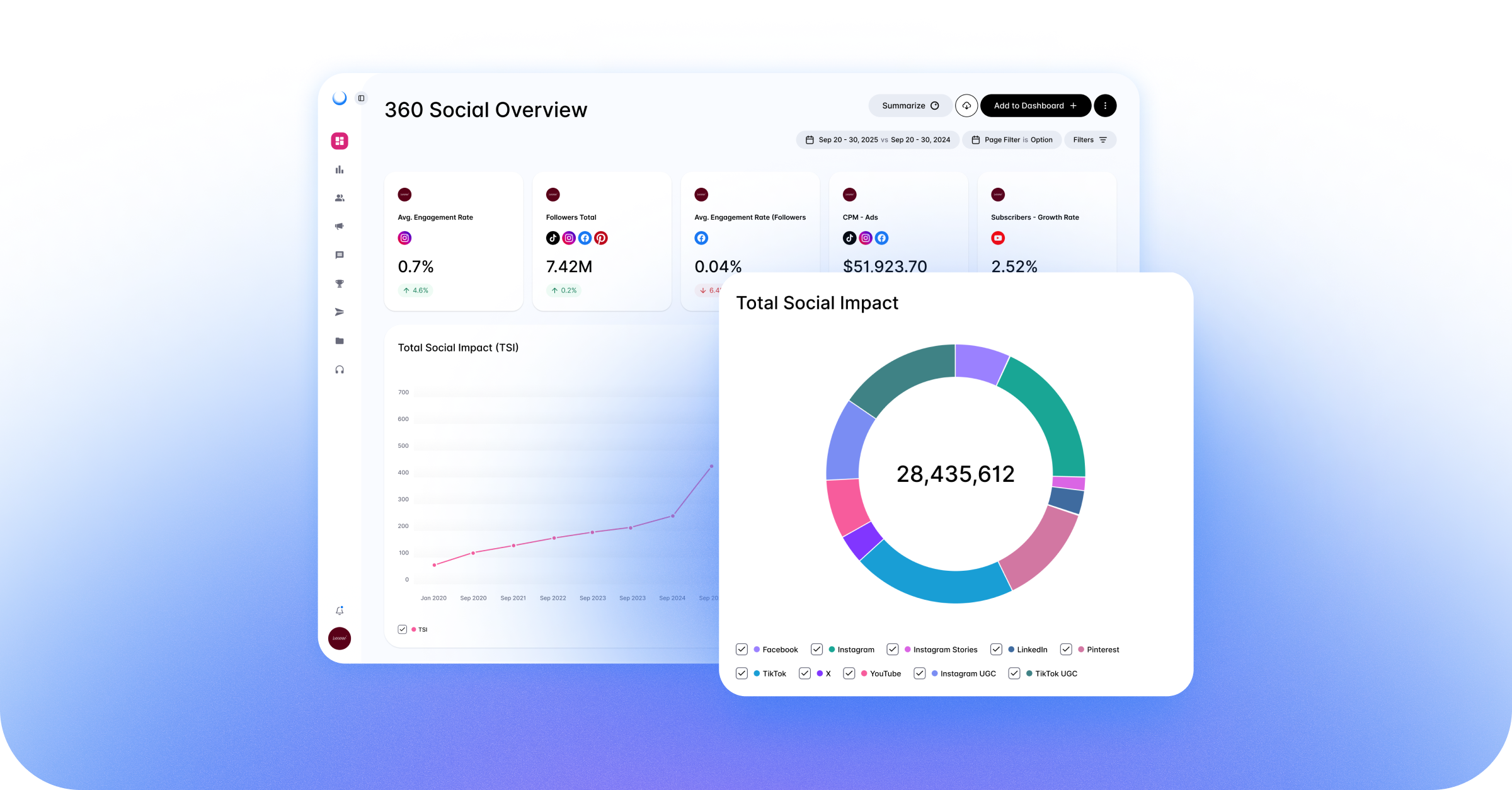
Task: Open the paper plane publishing icon
Action: point(340,312)
